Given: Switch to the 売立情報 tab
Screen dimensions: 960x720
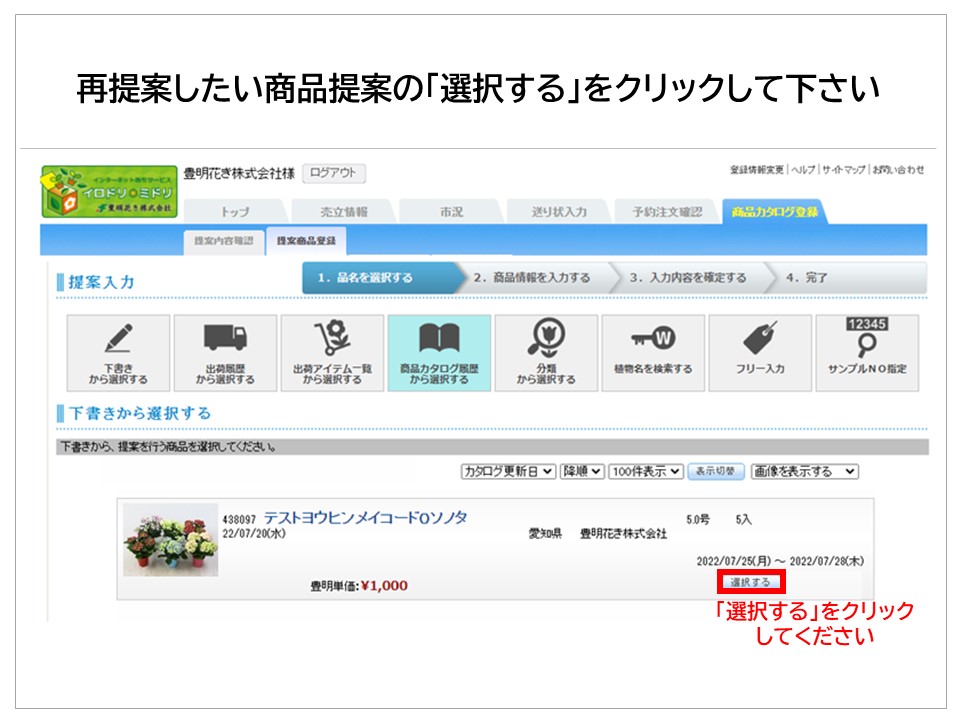Looking at the screenshot, I should point(343,212).
